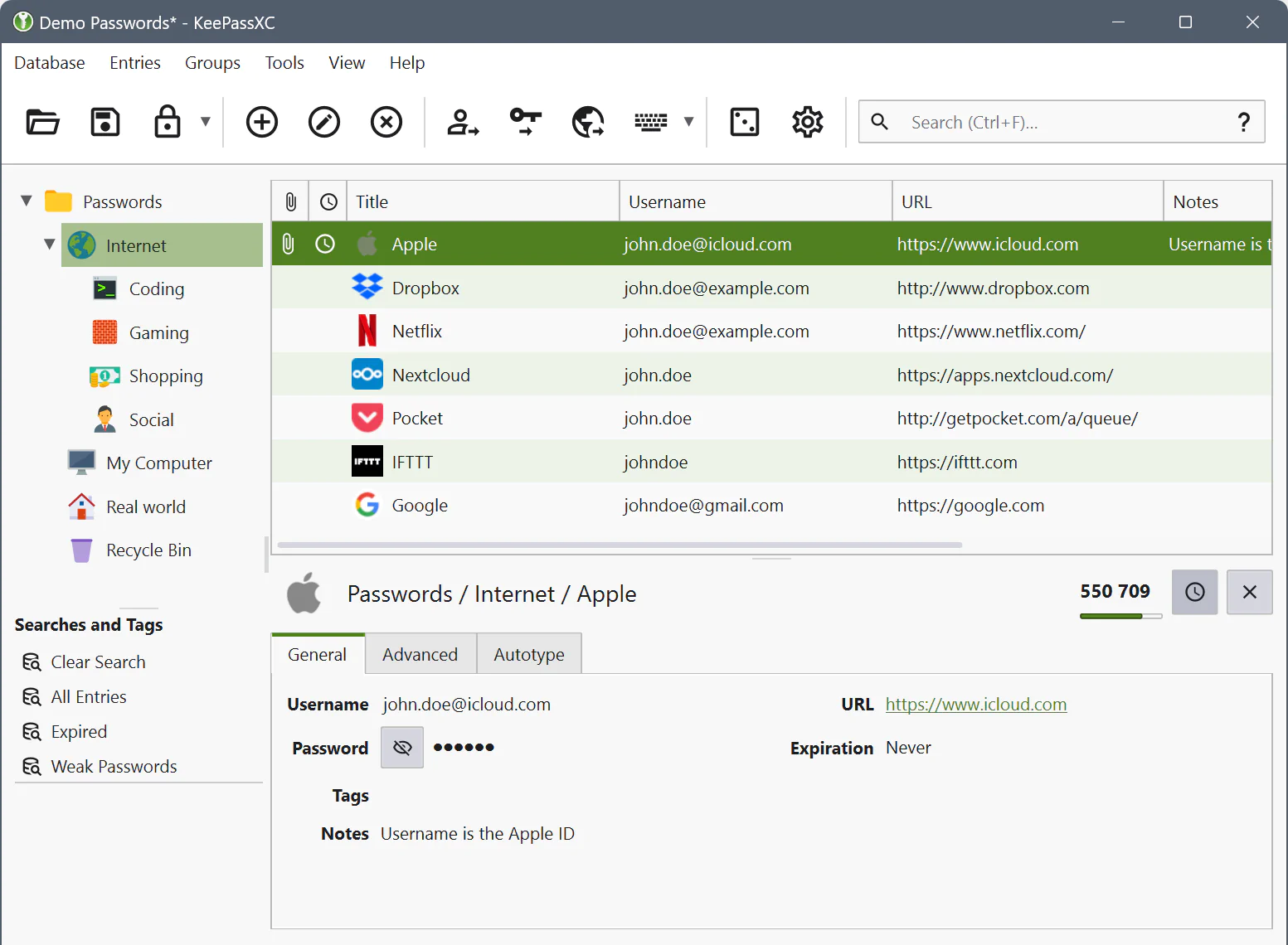Click the TOTP clock button in preview
1288x945 pixels.
coord(1194,592)
